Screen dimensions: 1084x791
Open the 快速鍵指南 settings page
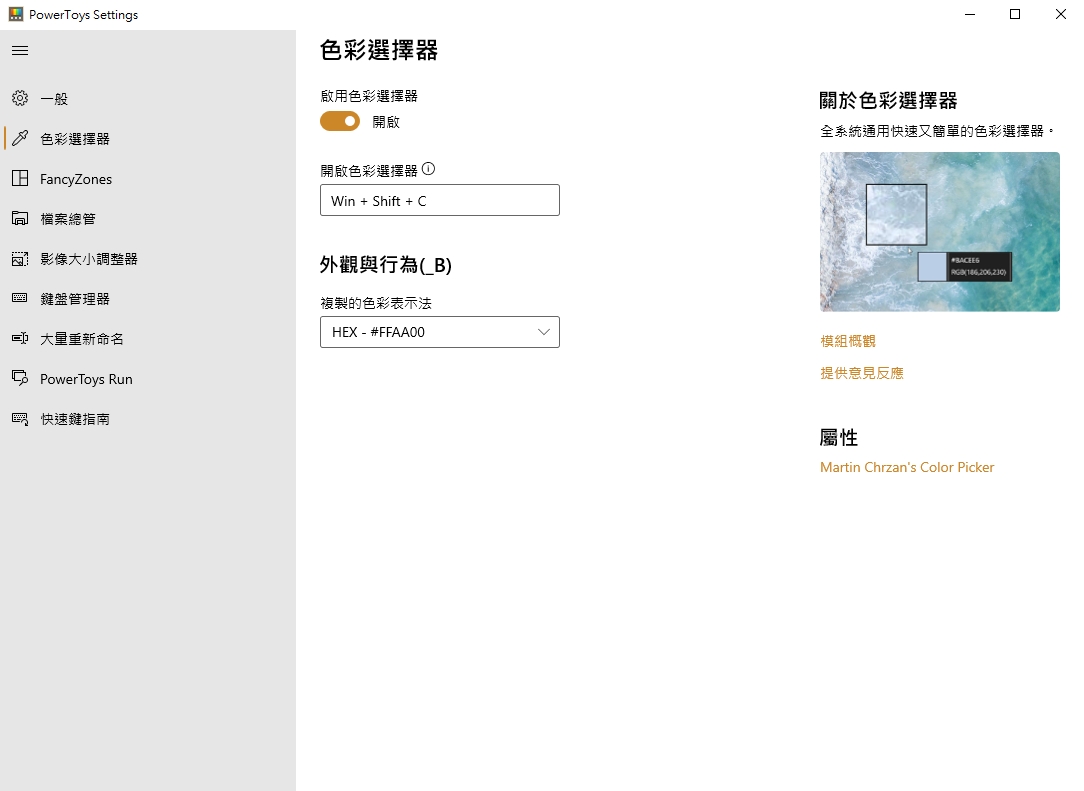click(148, 419)
